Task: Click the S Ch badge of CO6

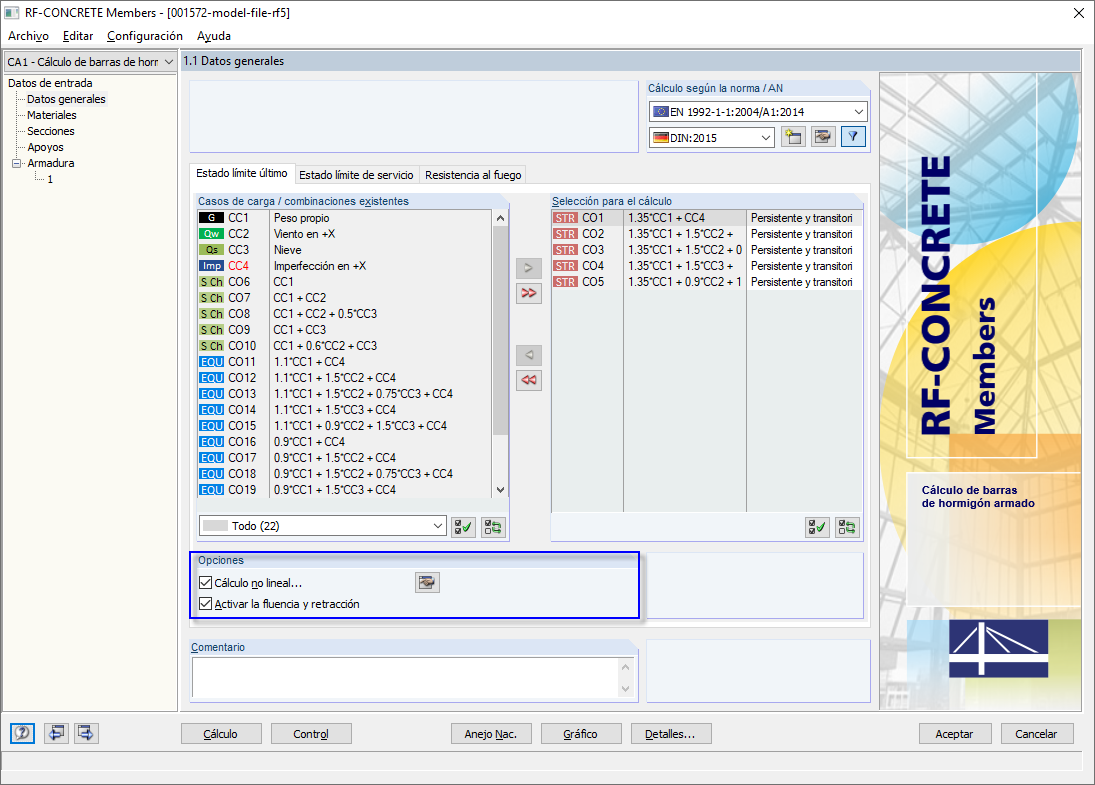Action: (212, 282)
